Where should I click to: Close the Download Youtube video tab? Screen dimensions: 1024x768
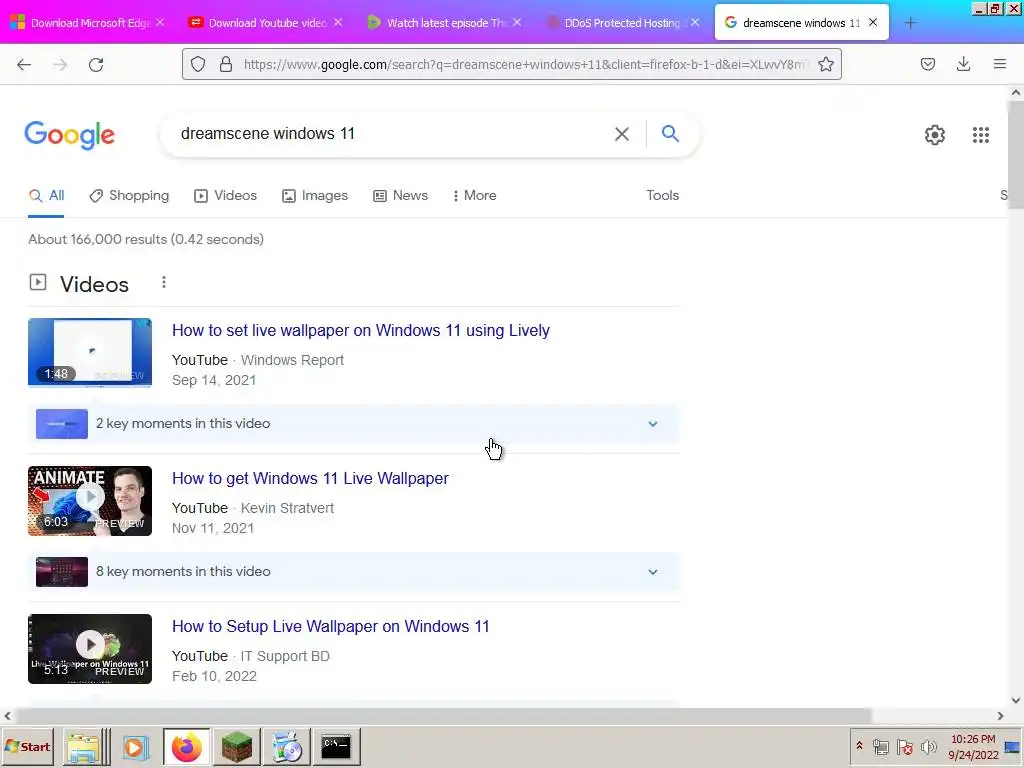tap(338, 22)
